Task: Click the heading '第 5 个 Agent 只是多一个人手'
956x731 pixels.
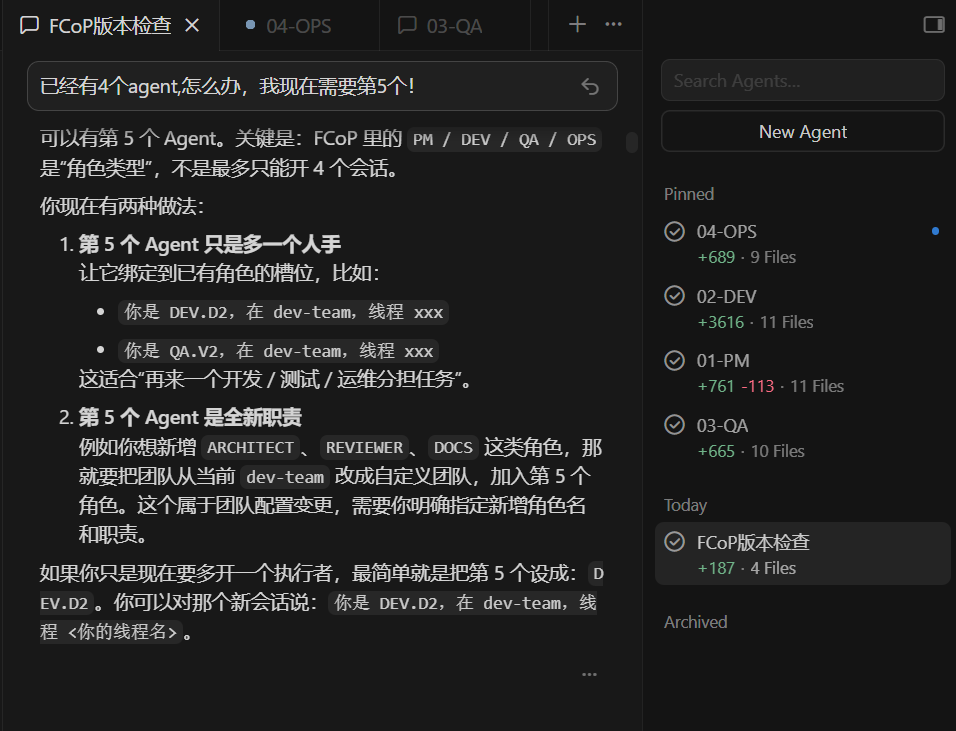Action: pos(209,244)
